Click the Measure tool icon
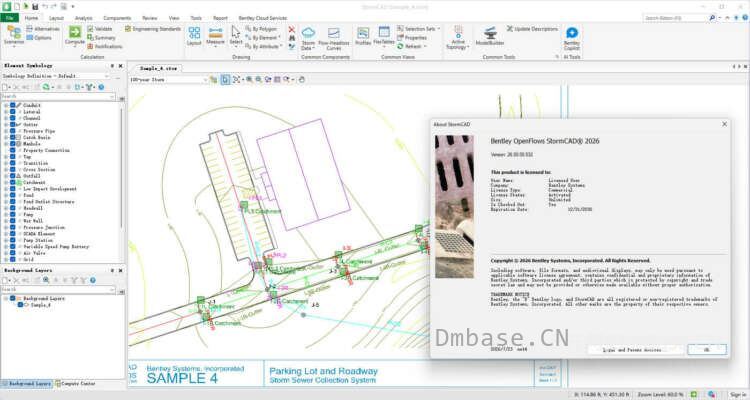Viewport: 750px width, 400px height. pos(215,36)
